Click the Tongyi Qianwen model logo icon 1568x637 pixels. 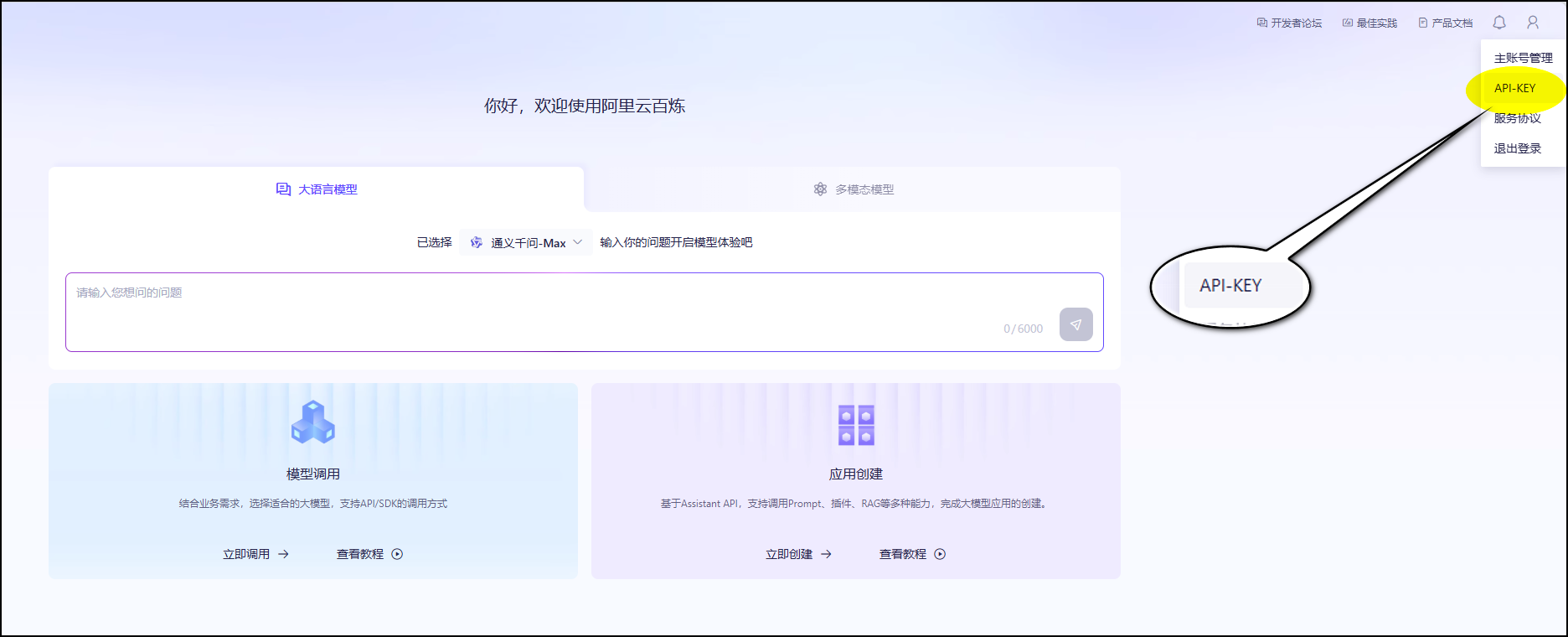[477, 242]
